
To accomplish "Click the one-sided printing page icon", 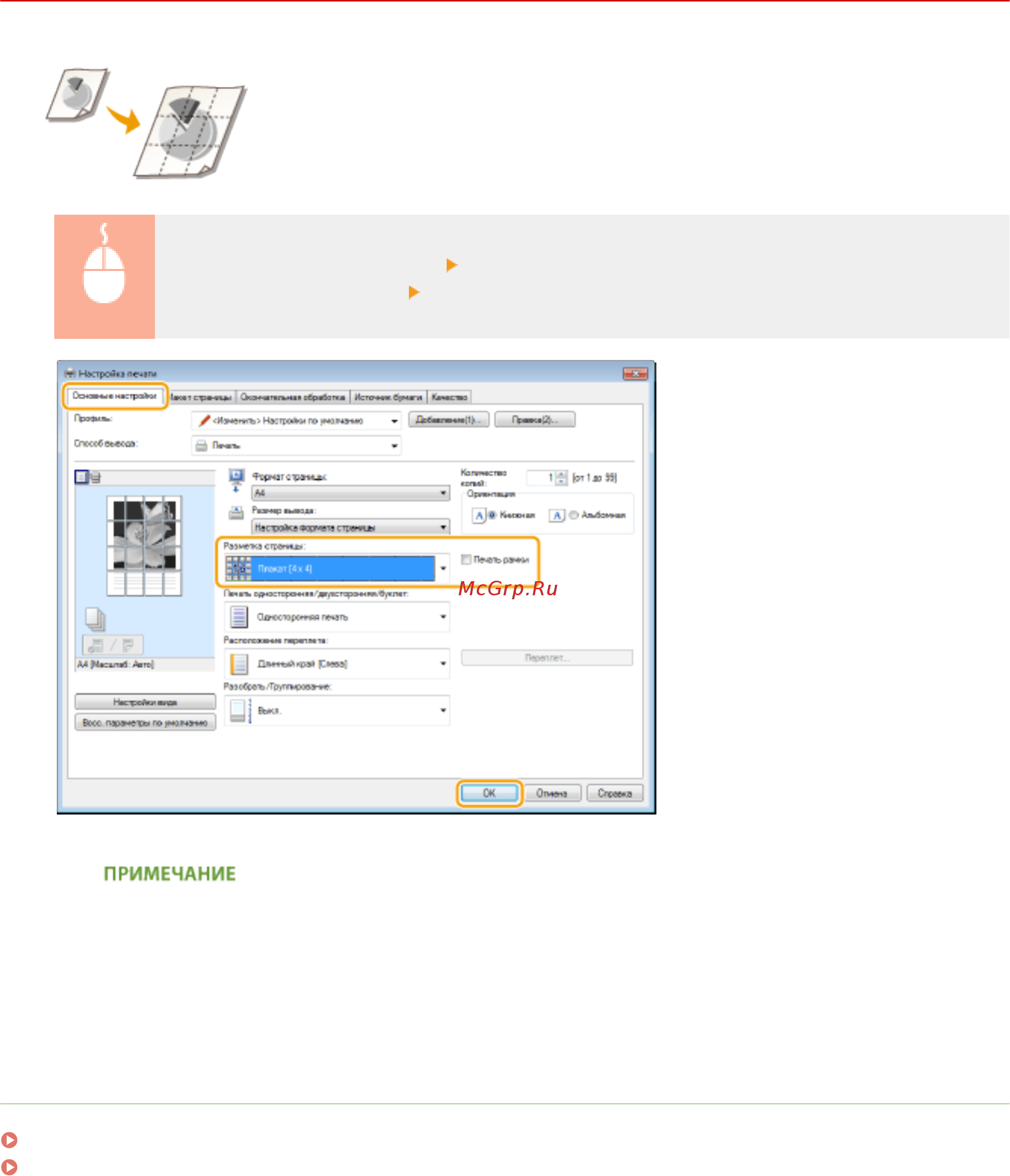I will (x=239, y=617).
